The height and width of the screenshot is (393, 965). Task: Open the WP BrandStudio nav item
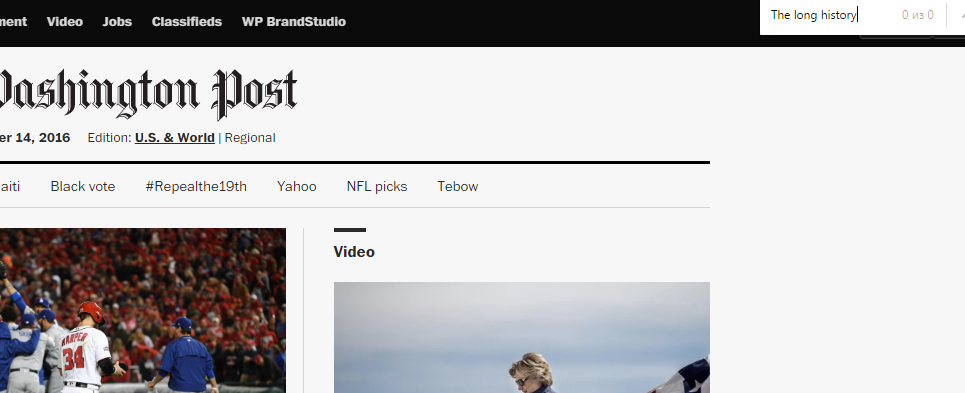point(294,22)
